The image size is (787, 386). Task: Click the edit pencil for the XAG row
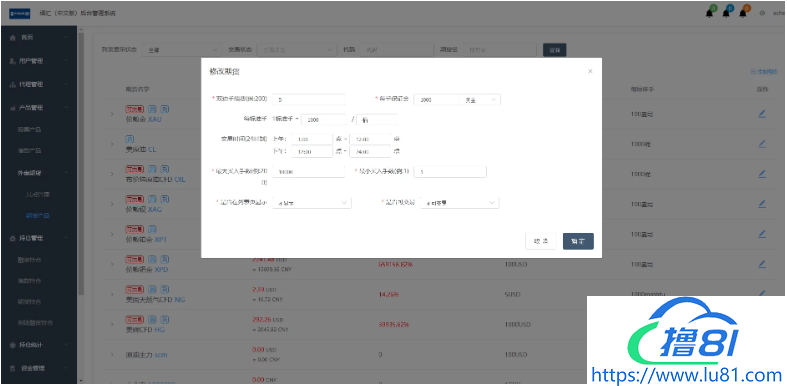pyautogui.click(x=762, y=204)
